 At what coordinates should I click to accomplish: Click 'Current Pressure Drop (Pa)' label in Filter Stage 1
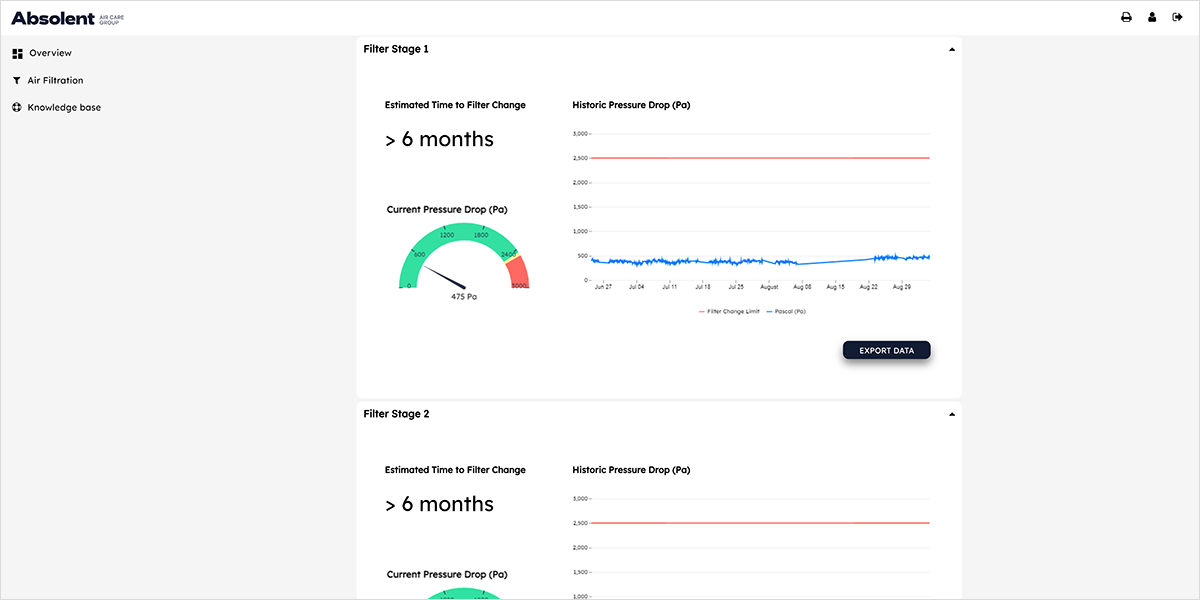pos(447,210)
